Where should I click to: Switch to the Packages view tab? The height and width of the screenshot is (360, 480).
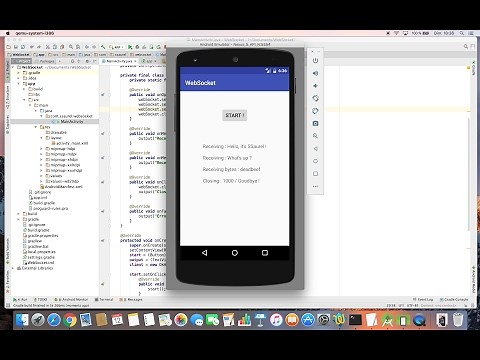click(45, 61)
